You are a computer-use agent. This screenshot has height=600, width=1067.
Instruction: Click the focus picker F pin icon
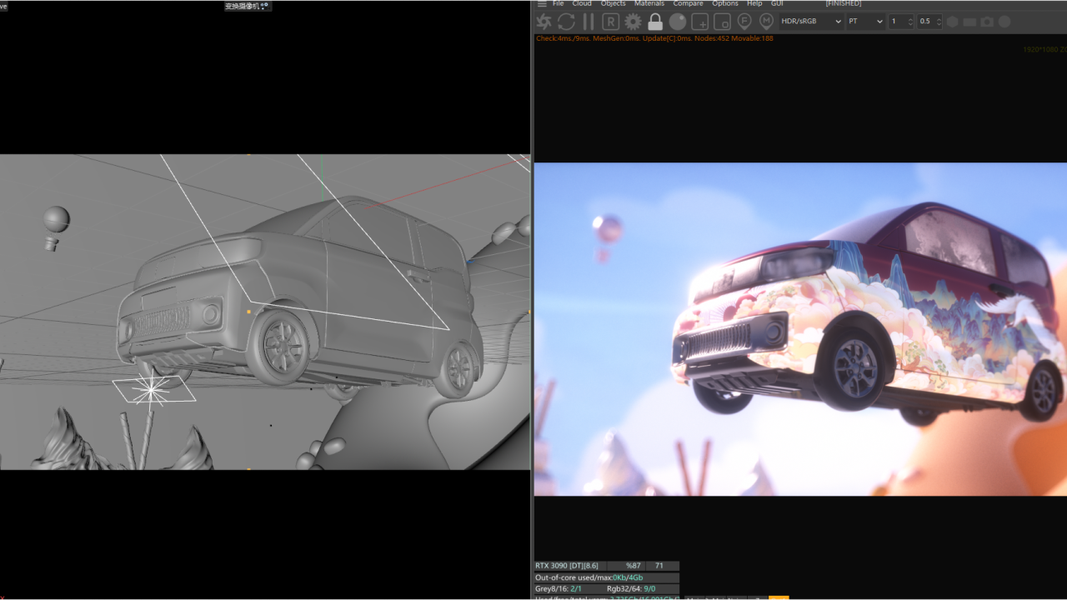click(x=744, y=22)
